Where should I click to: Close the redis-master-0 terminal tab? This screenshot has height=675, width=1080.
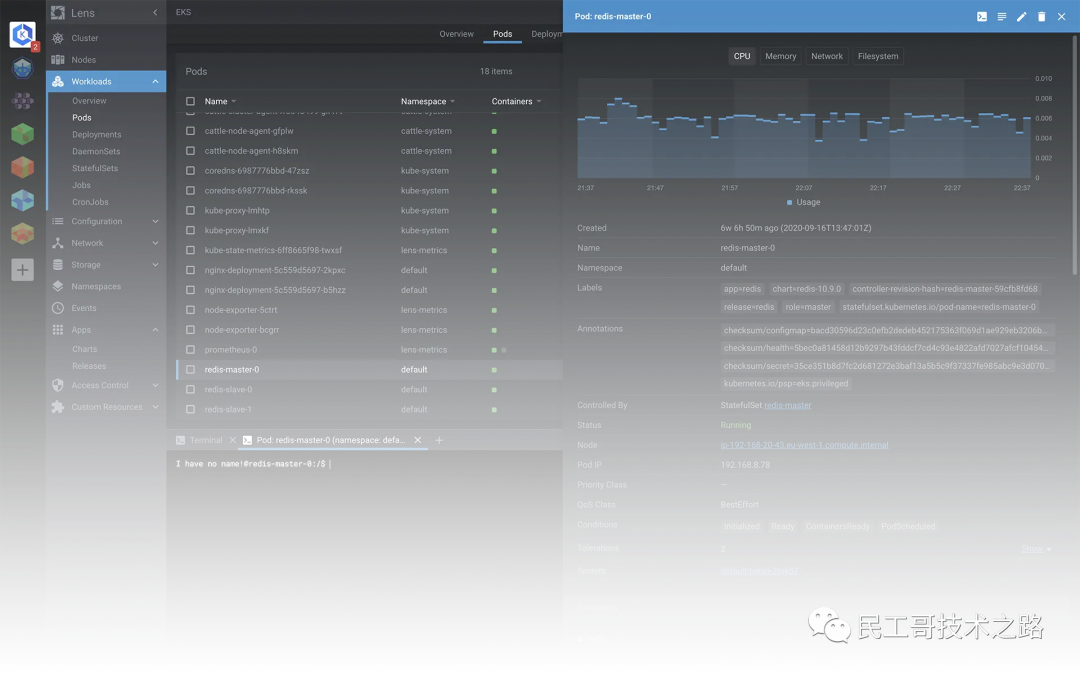(x=418, y=440)
